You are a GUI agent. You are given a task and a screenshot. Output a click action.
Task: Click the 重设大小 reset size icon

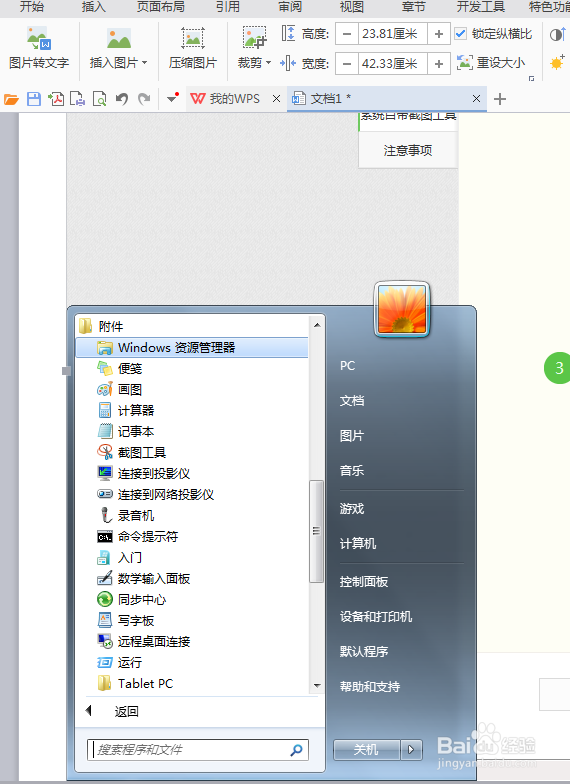pos(464,62)
